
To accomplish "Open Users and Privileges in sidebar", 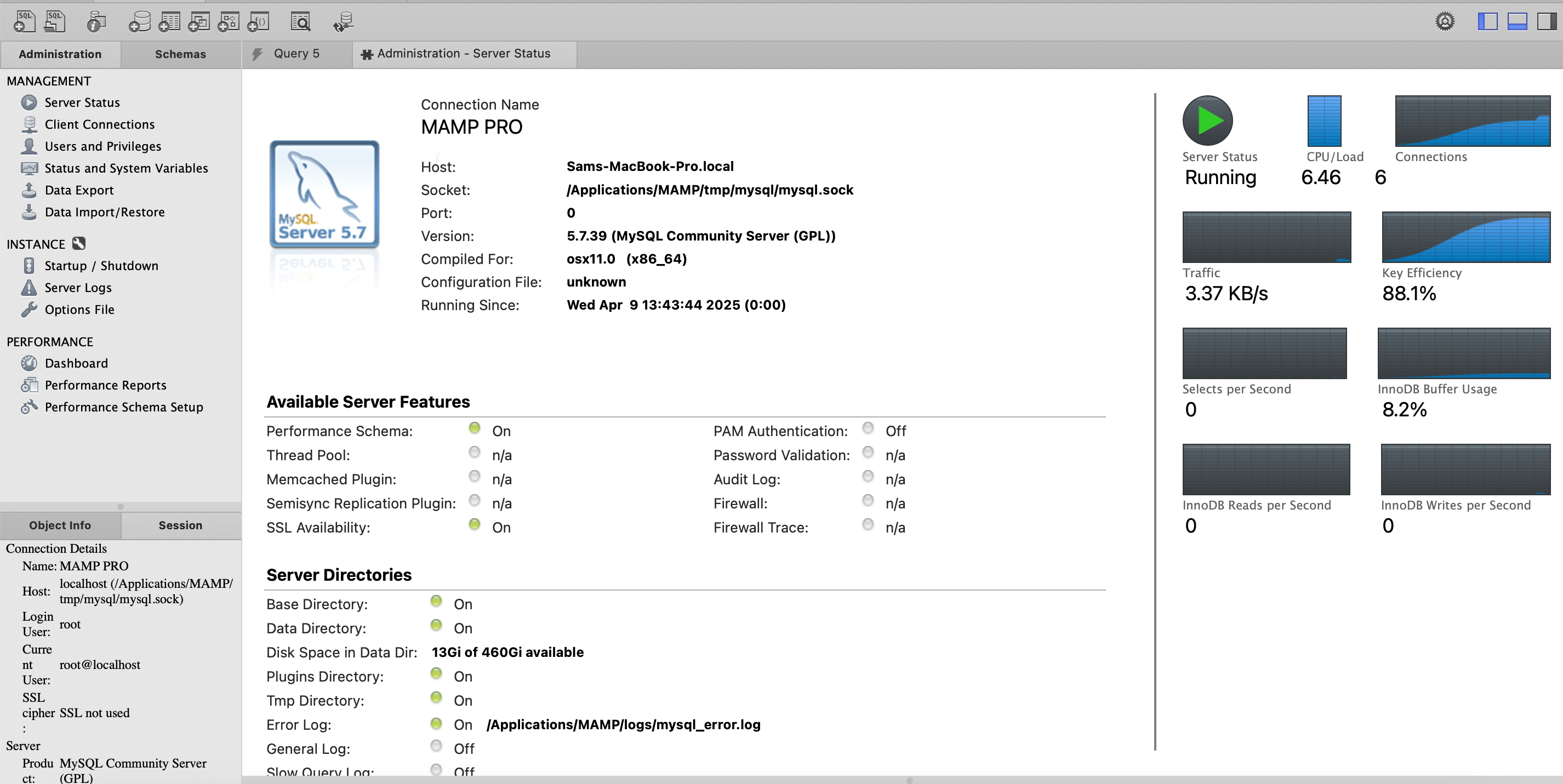I will (102, 146).
